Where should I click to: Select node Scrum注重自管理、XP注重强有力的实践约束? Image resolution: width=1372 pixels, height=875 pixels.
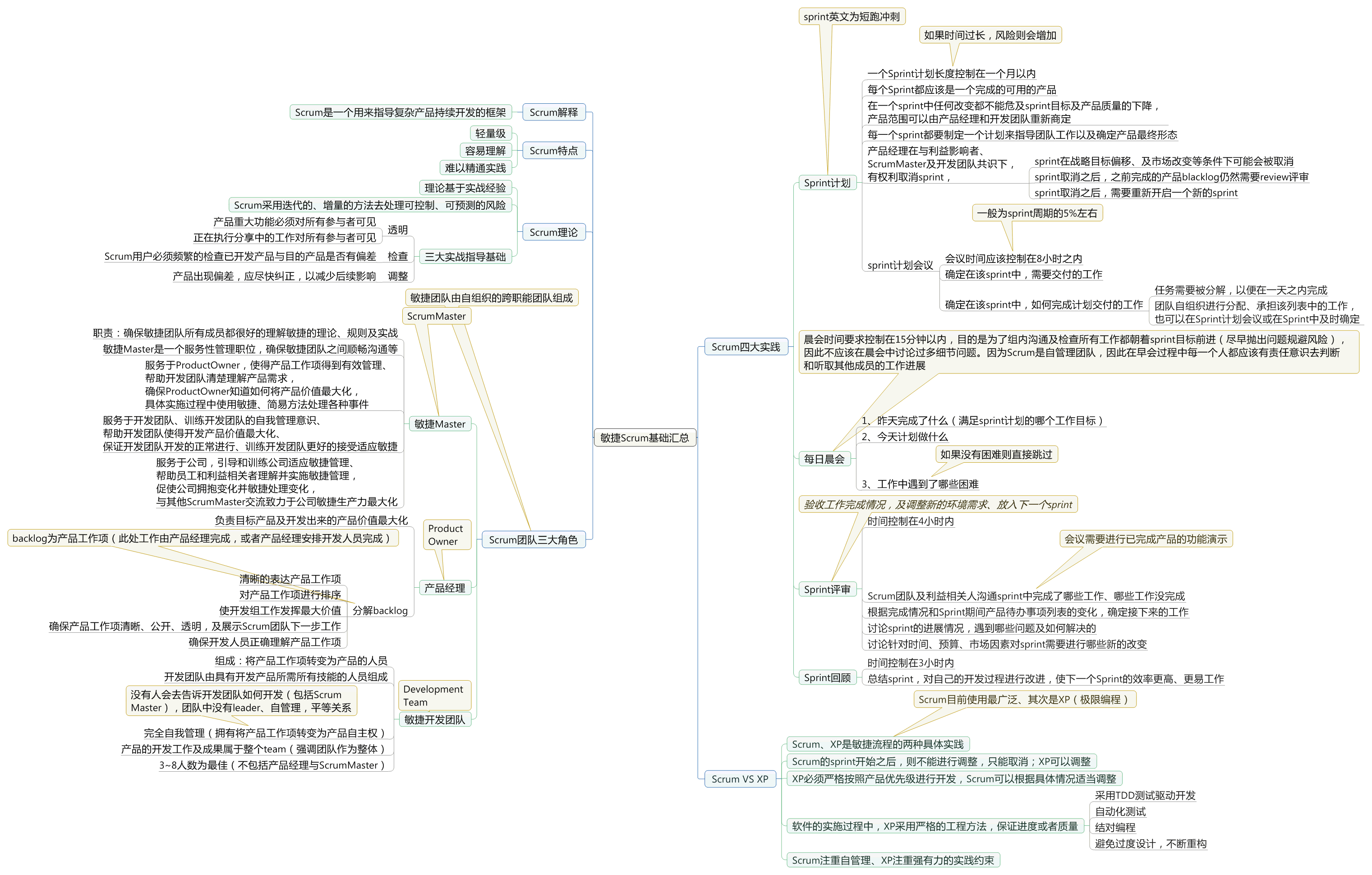(893, 860)
